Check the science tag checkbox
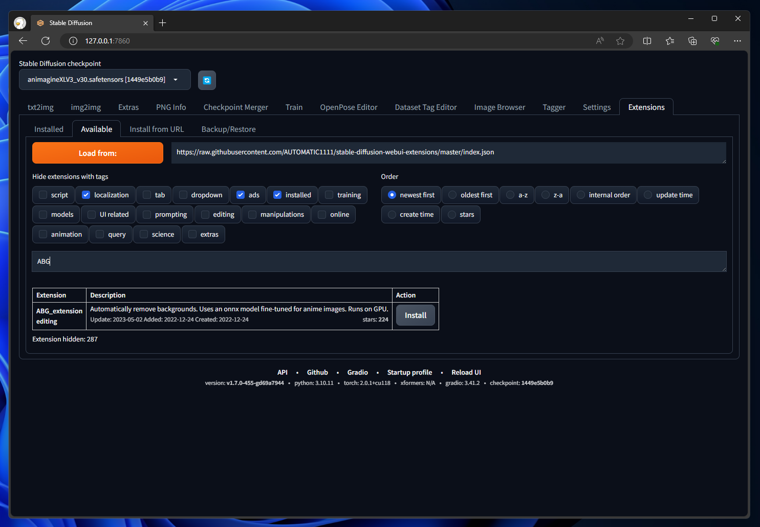This screenshot has height=527, width=760. click(143, 234)
